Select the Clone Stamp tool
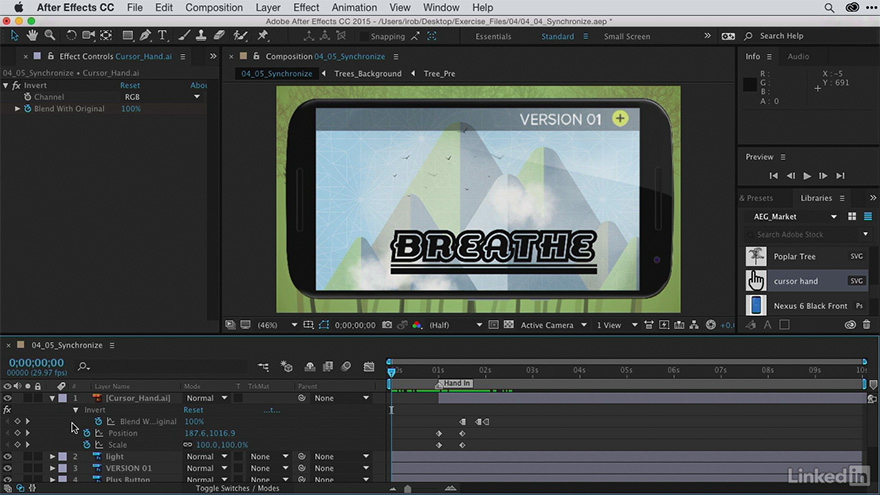The image size is (880, 495). click(201, 35)
